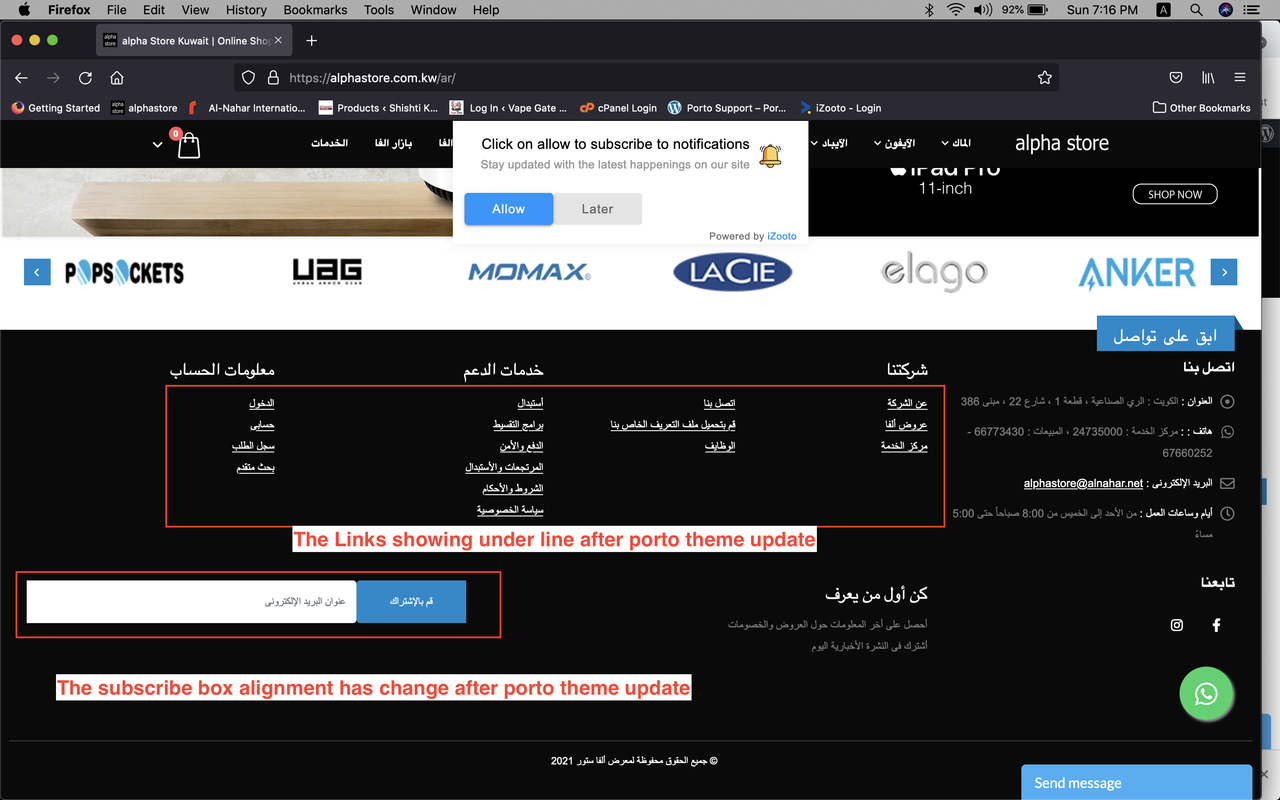
Task: Open Spotlight search in the menu bar
Action: (x=1196, y=10)
